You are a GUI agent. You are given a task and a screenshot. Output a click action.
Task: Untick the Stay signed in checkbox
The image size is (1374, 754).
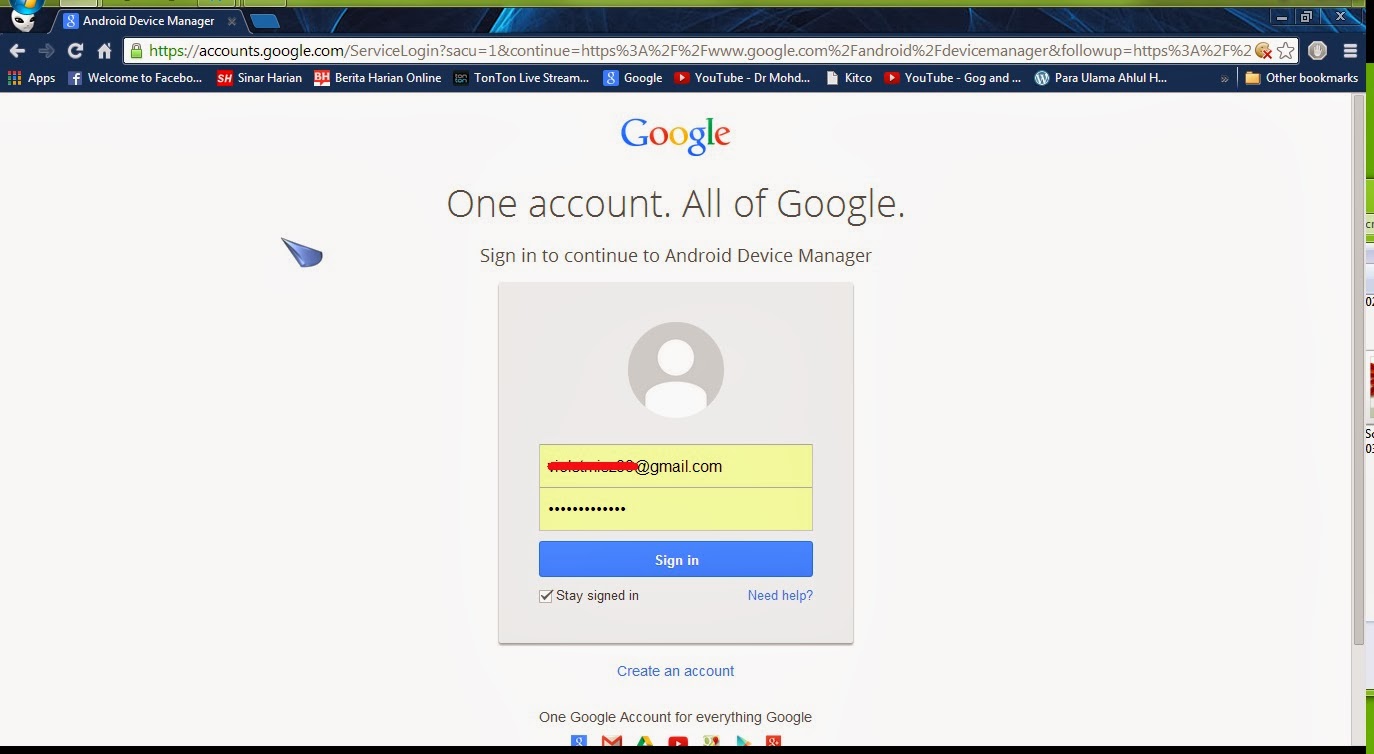pyautogui.click(x=546, y=596)
